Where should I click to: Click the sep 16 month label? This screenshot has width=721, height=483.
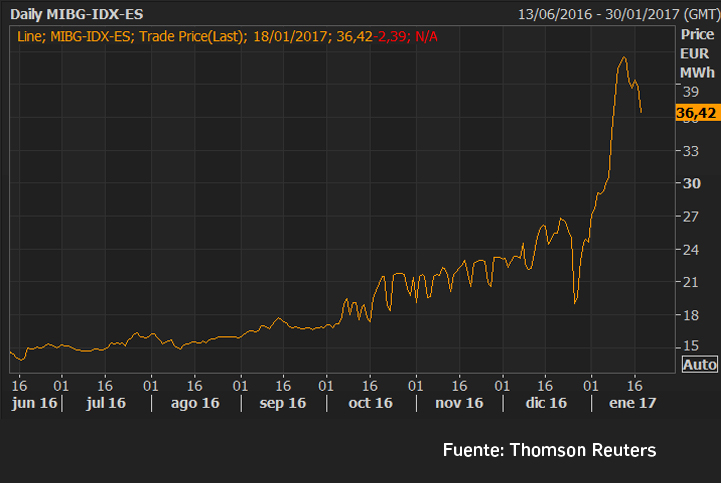[283, 403]
